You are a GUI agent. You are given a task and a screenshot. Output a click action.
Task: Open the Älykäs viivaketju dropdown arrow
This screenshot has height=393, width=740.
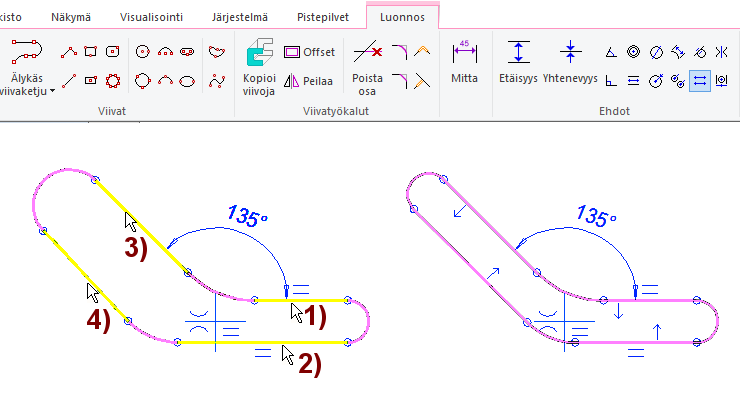coord(52,91)
